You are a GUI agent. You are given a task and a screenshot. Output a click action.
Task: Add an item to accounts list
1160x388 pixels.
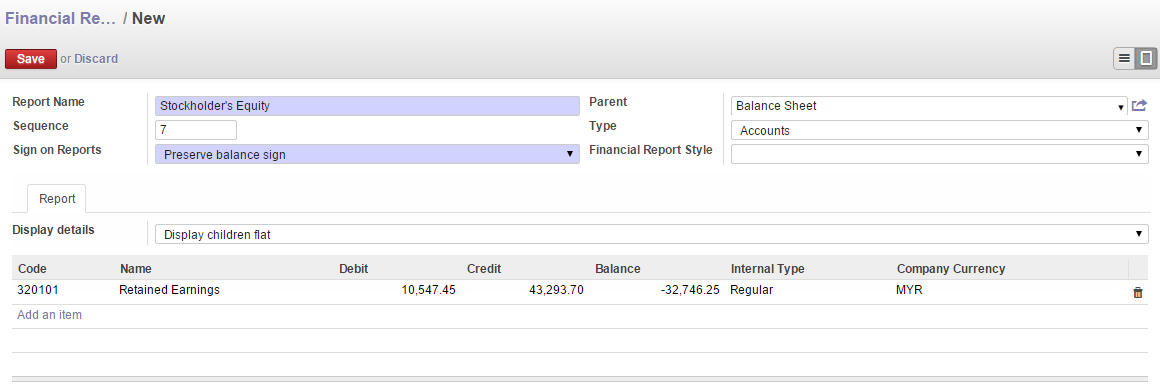50,315
